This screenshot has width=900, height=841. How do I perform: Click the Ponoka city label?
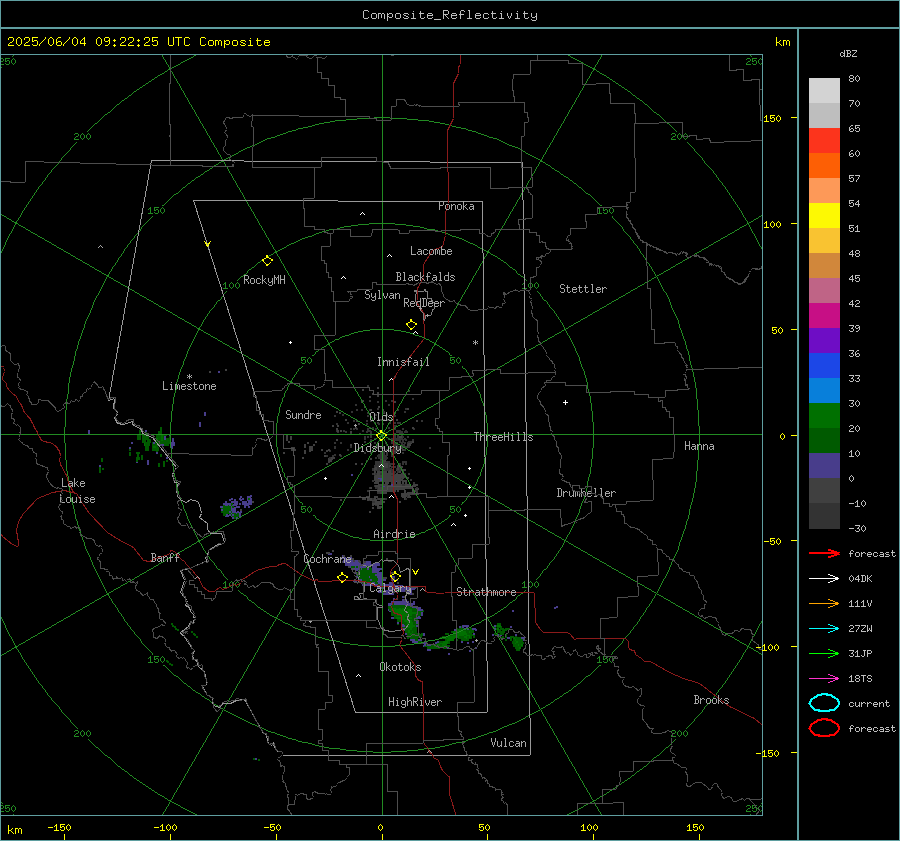pyautogui.click(x=456, y=206)
